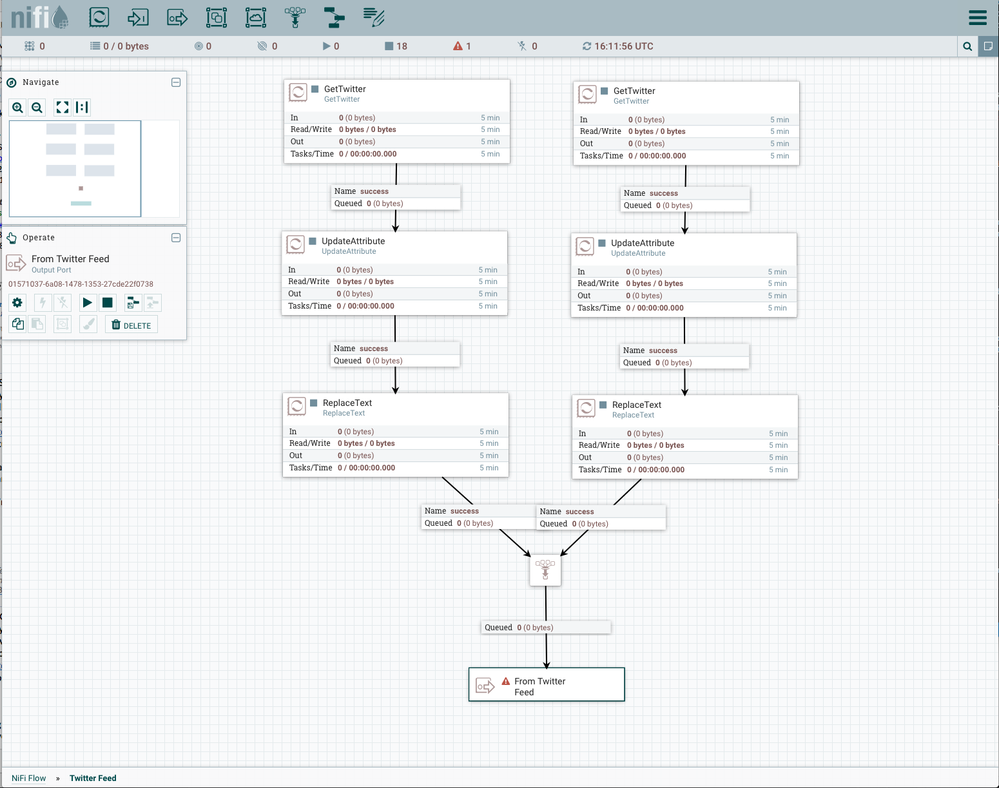Image resolution: width=999 pixels, height=788 pixels.
Task: Open search from the status bar magnifier
Action: [965, 45]
